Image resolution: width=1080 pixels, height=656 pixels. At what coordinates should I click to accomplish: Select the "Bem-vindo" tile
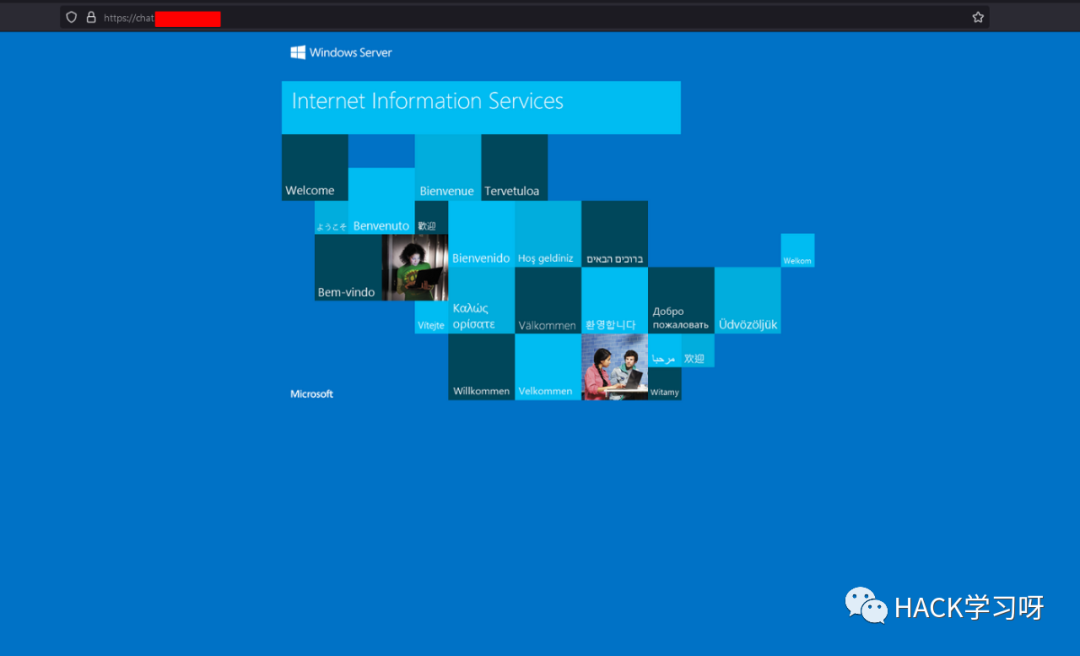348,267
